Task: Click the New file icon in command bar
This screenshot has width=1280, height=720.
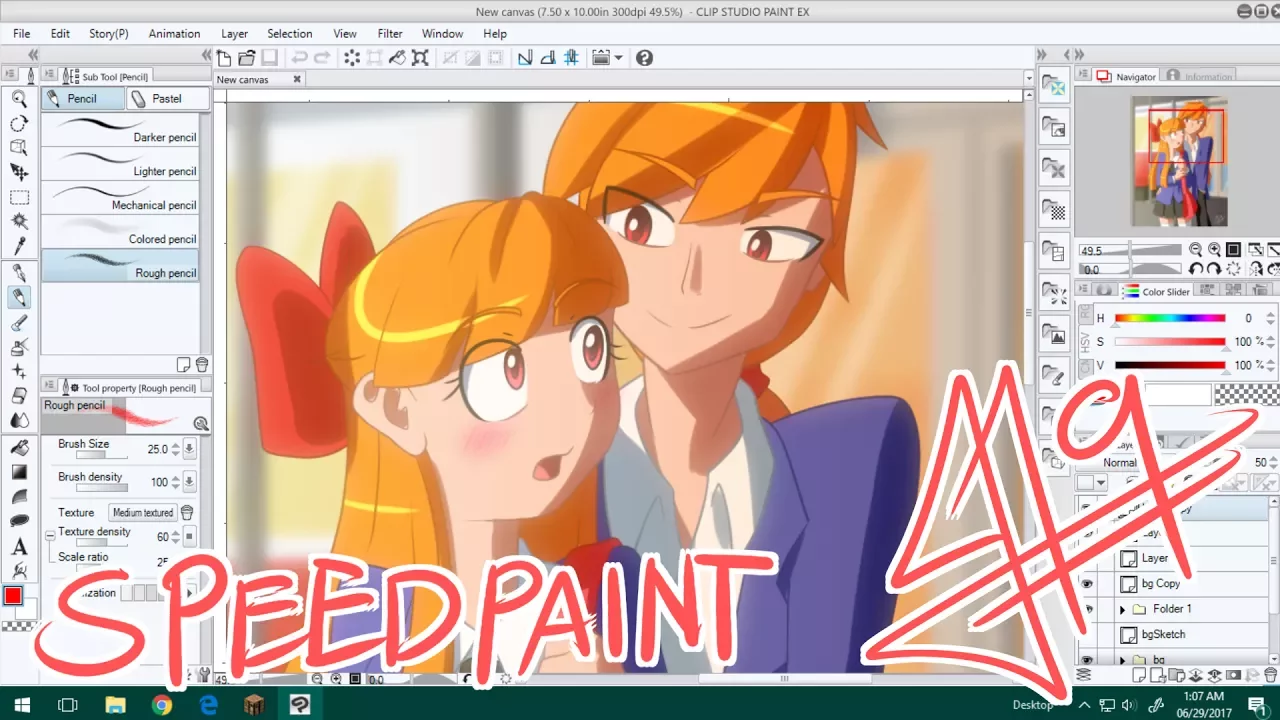Action: click(x=225, y=58)
